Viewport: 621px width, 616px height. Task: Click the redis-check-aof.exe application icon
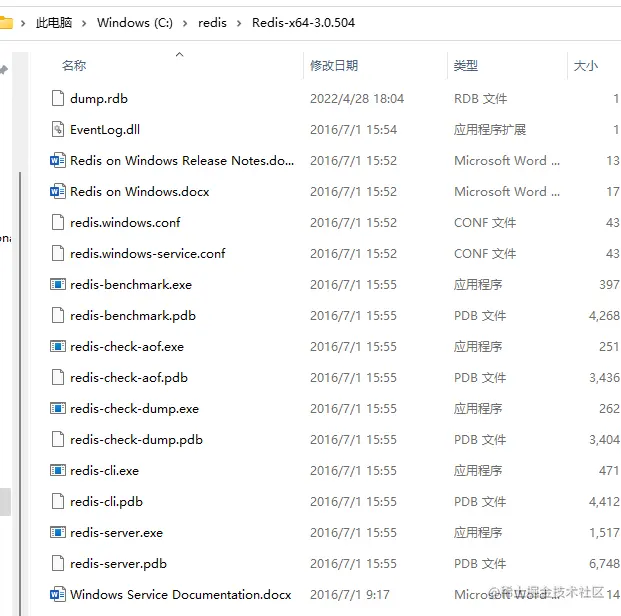point(58,346)
